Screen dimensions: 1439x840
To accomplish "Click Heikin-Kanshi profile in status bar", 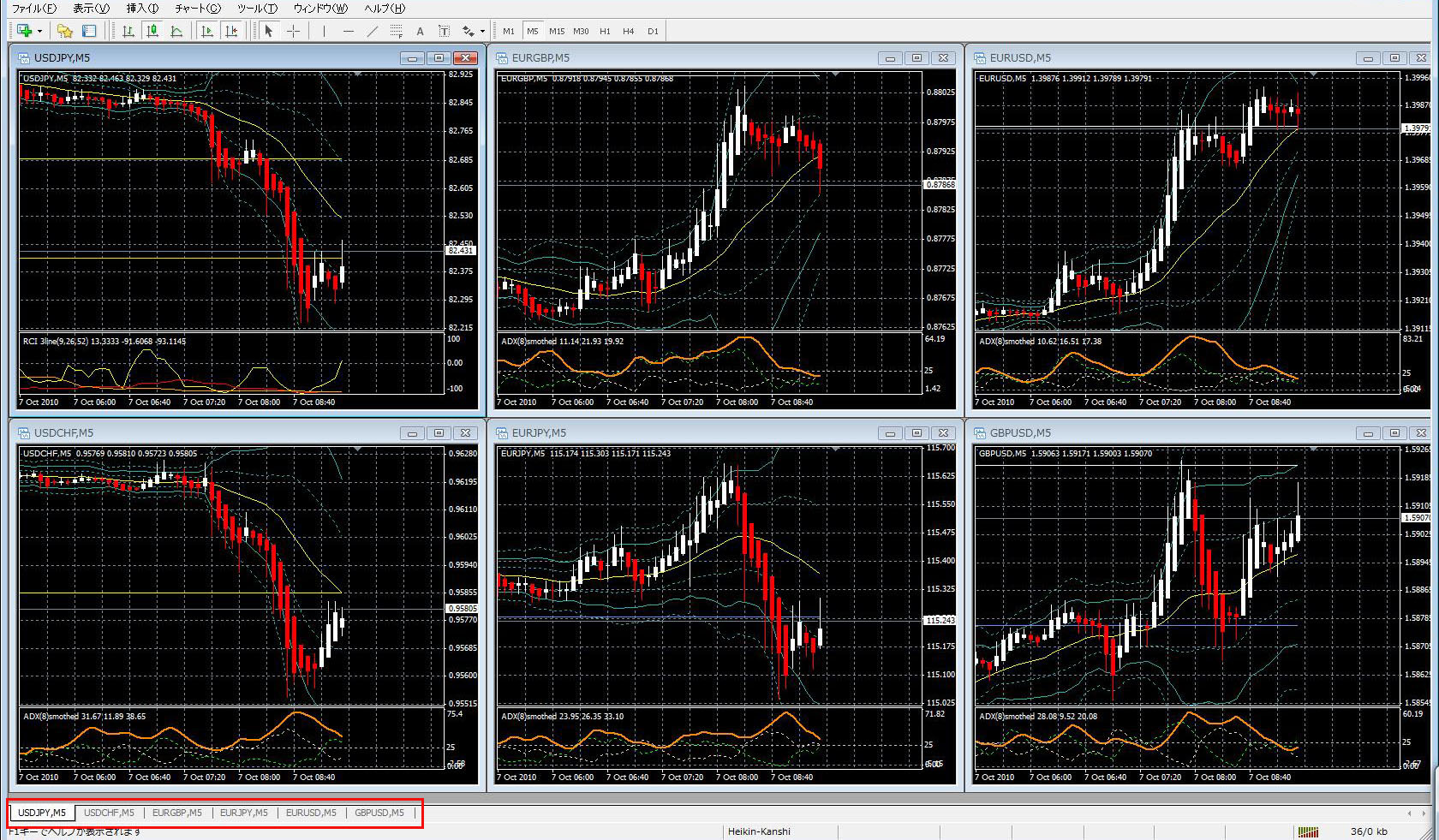I will tap(760, 831).
